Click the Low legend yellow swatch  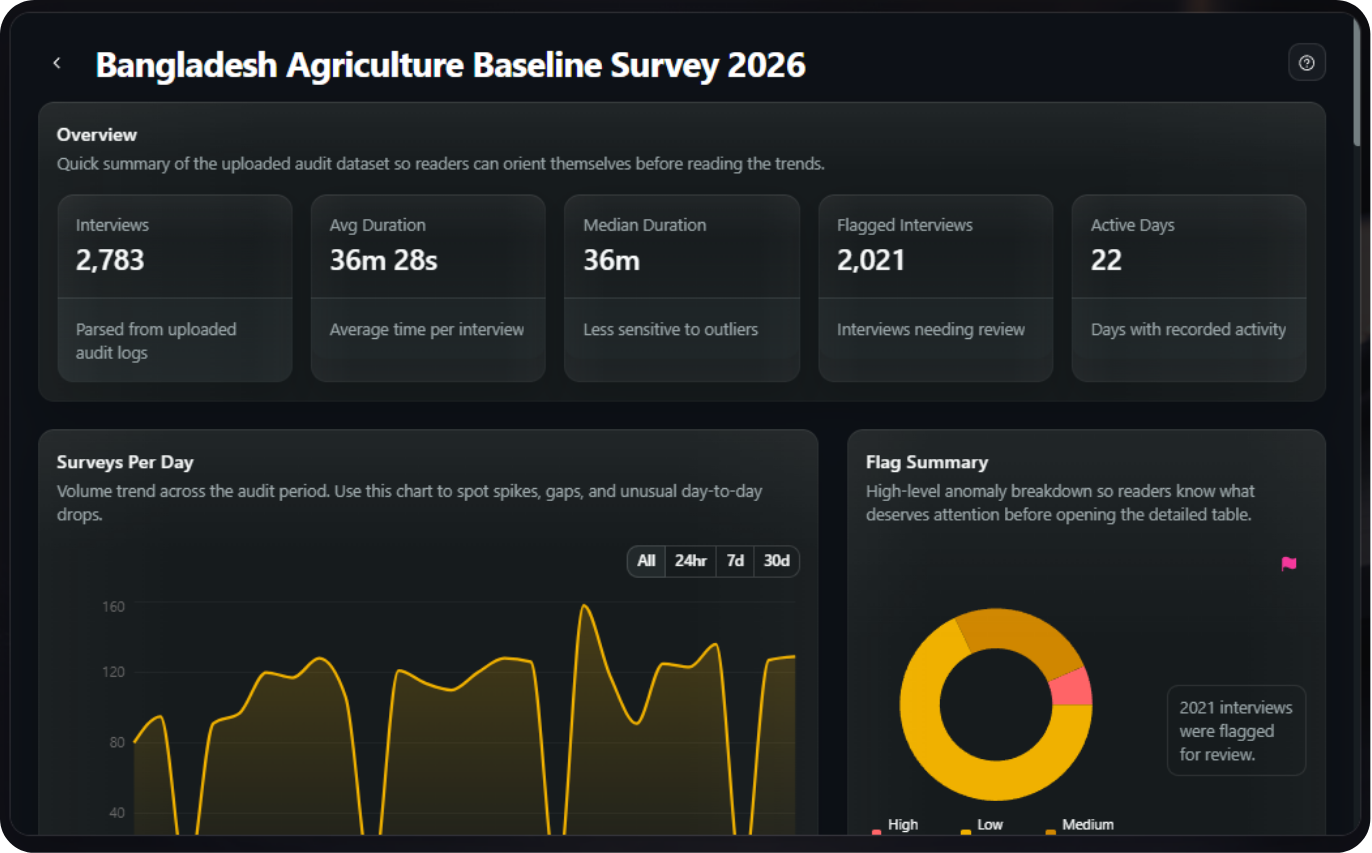(x=966, y=831)
